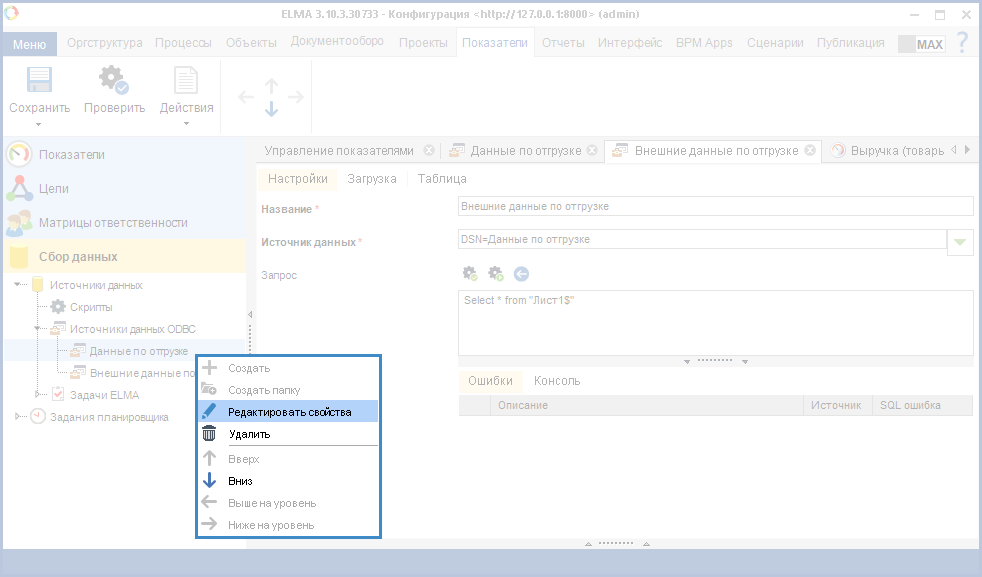Open the Действия document icon menu
Image resolution: width=982 pixels, height=577 pixels.
tap(186, 81)
